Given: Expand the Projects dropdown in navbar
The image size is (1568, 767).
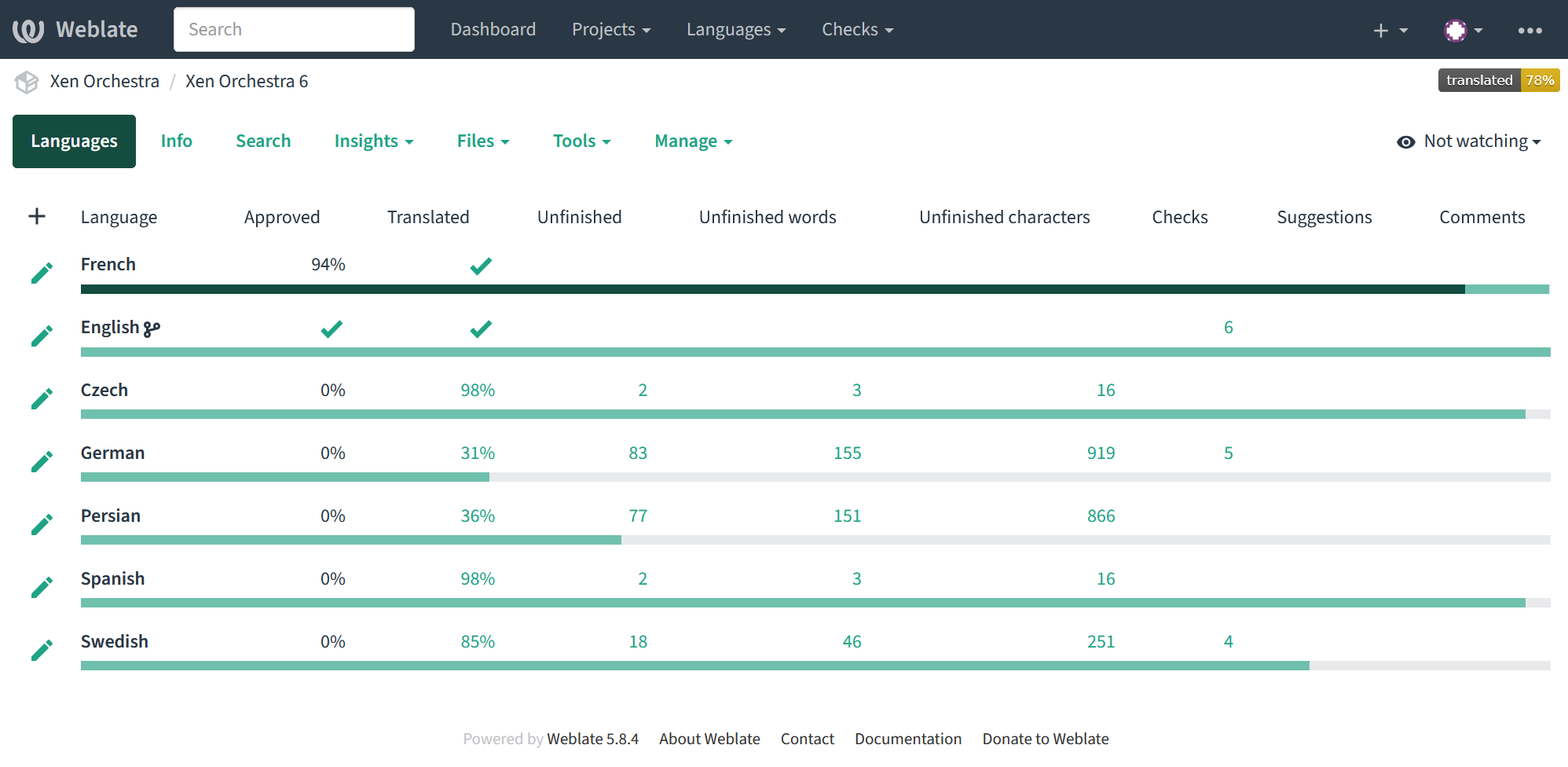Looking at the screenshot, I should pyautogui.click(x=611, y=30).
